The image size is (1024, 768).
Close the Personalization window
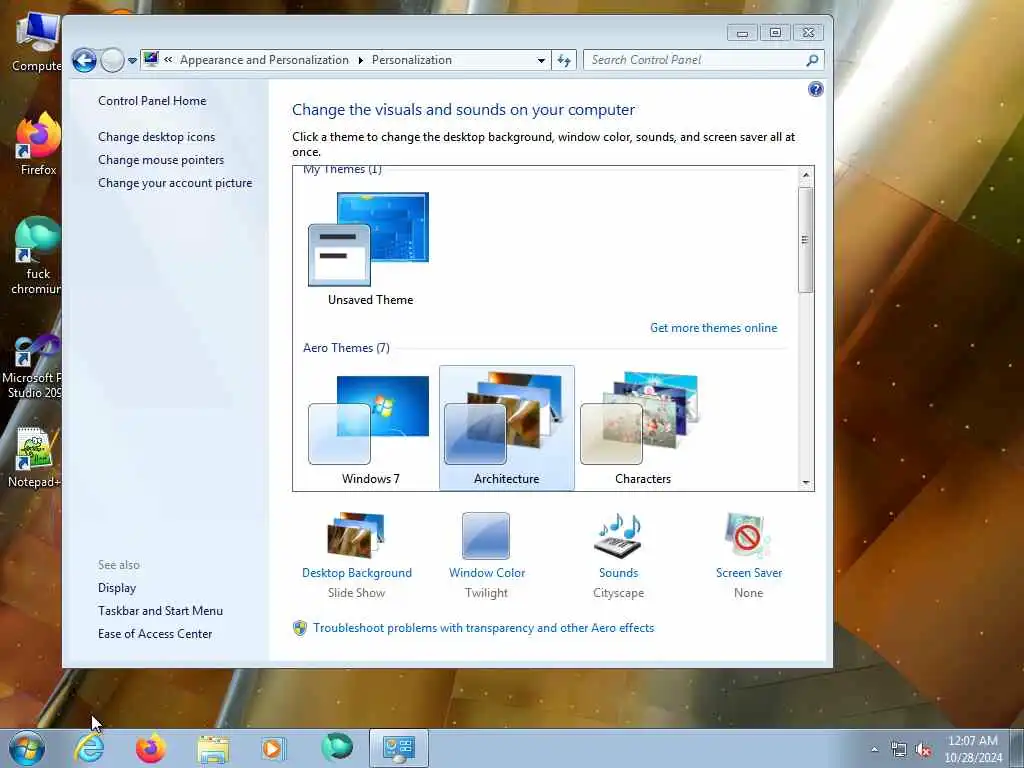click(x=808, y=33)
